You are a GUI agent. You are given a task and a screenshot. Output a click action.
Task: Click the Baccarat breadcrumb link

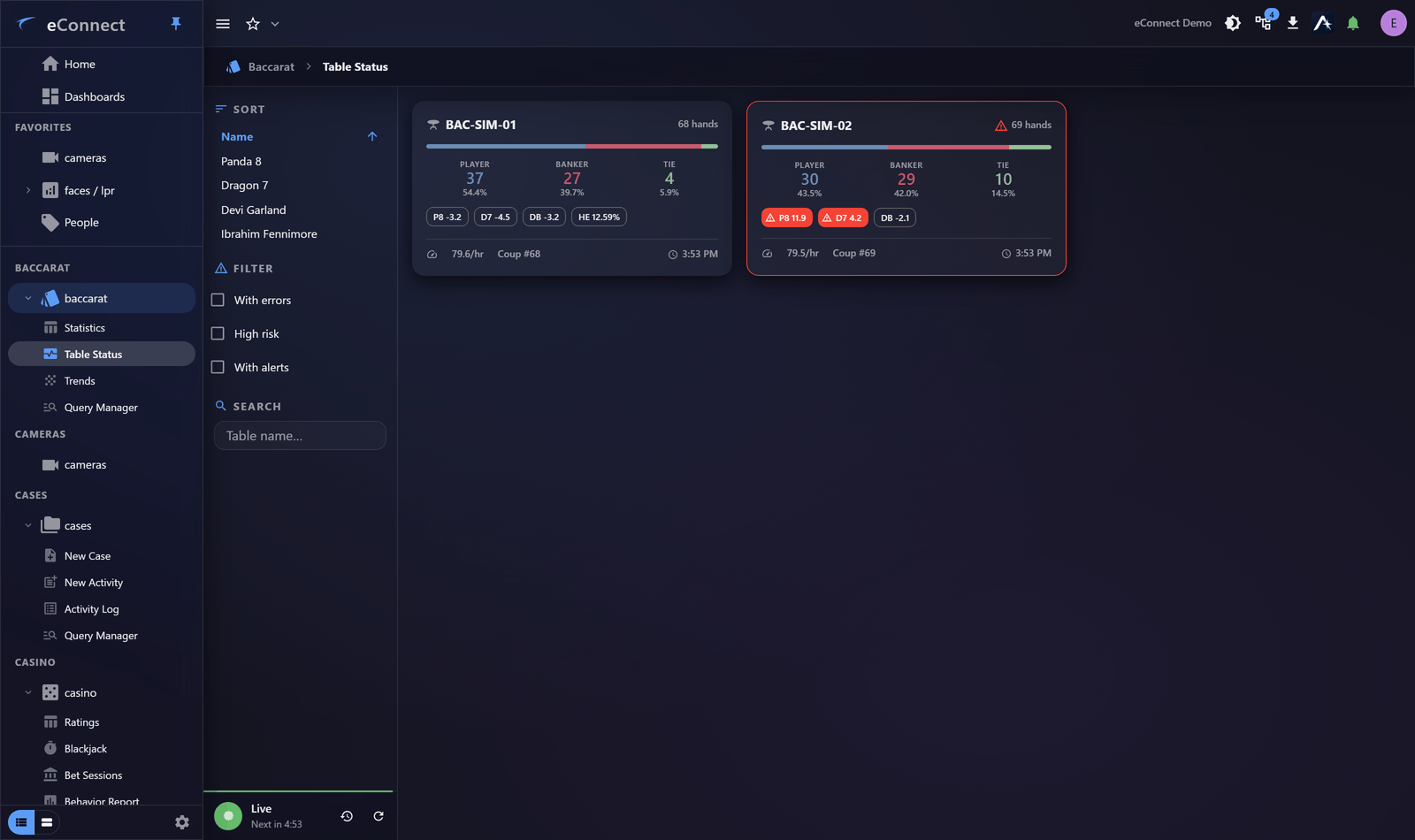tap(271, 66)
